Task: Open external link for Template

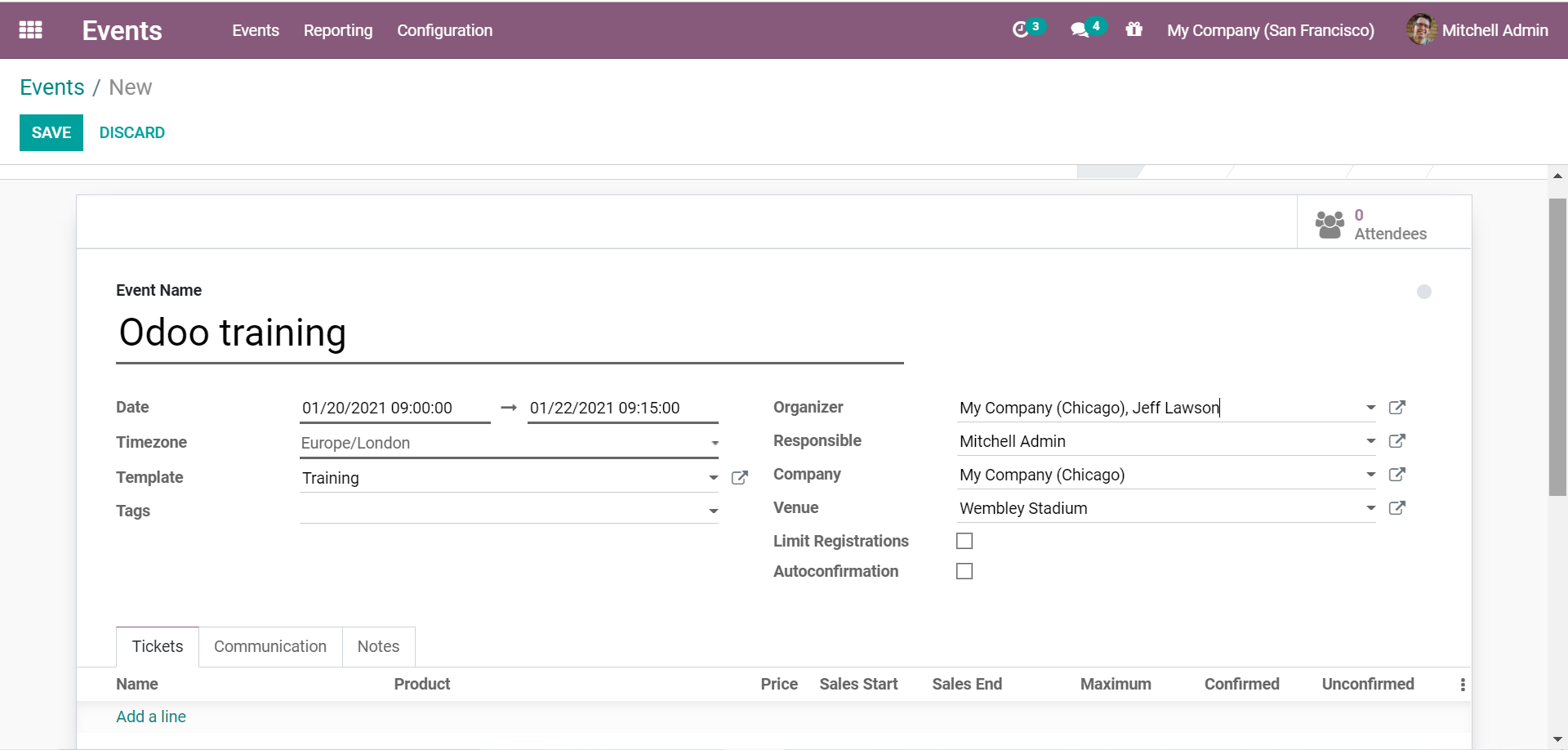Action: 740,478
